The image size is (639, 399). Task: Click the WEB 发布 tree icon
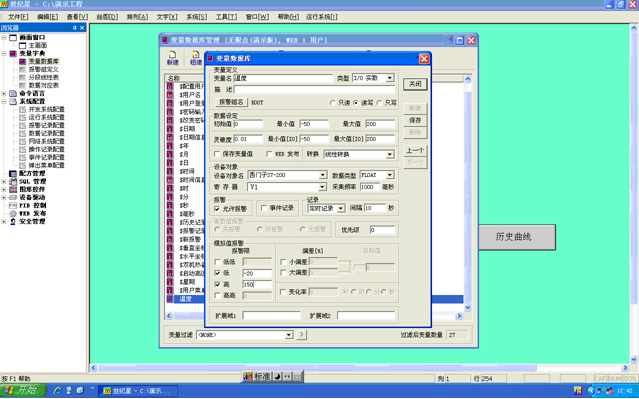click(x=13, y=213)
